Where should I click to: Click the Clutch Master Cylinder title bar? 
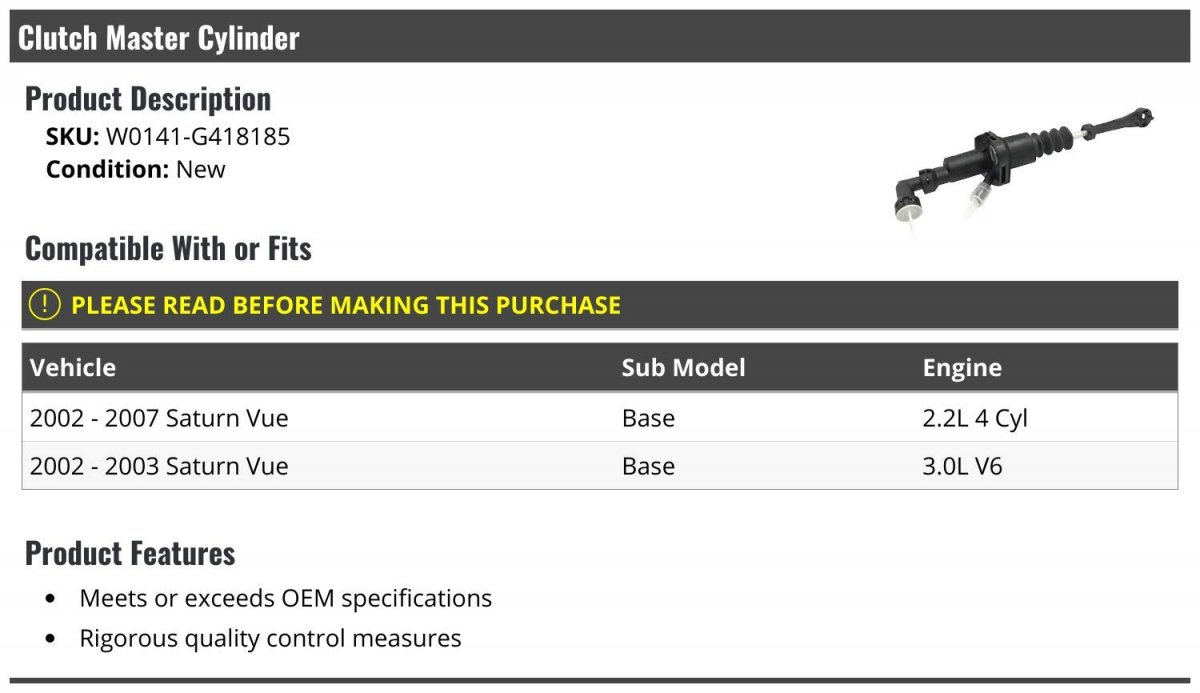(158, 38)
